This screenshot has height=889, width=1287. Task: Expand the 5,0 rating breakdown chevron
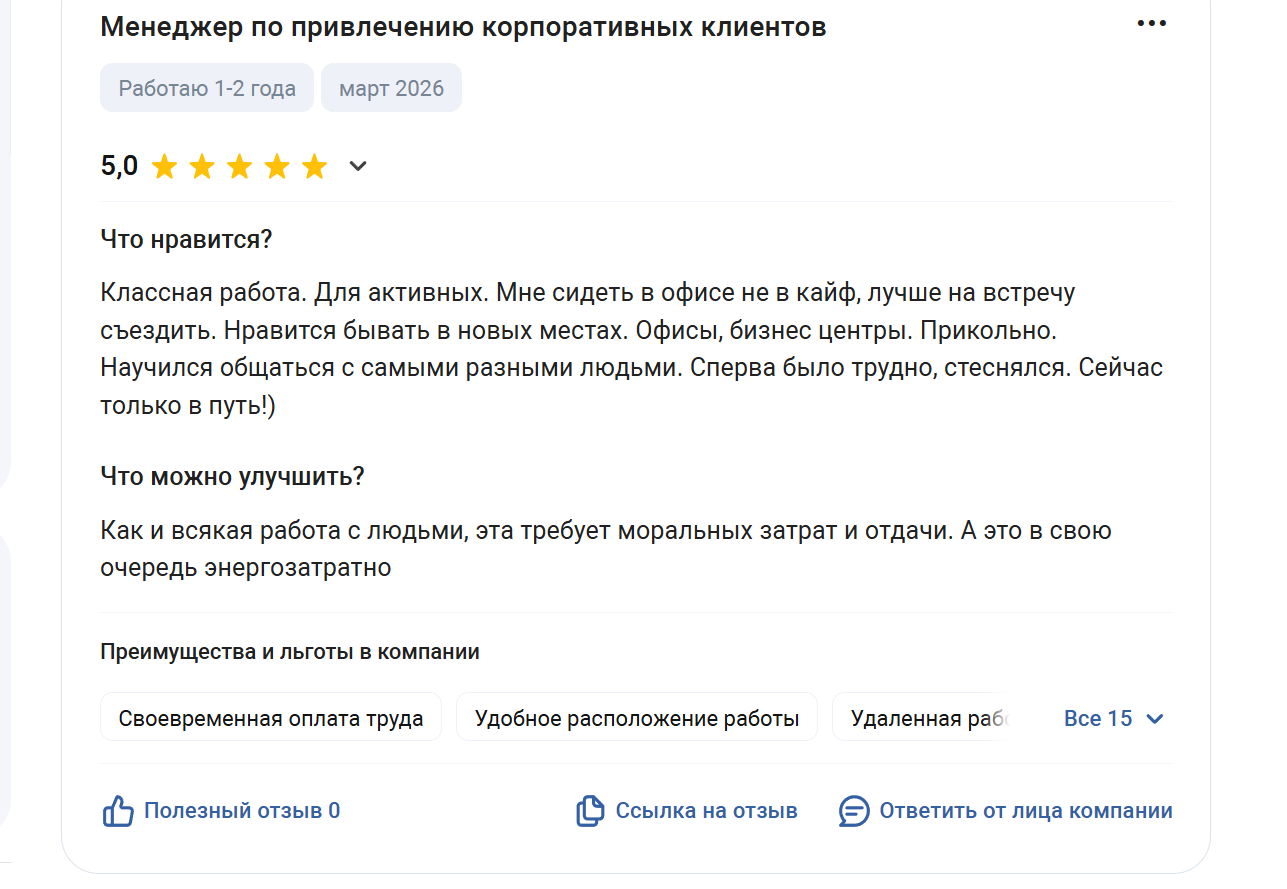[358, 167]
